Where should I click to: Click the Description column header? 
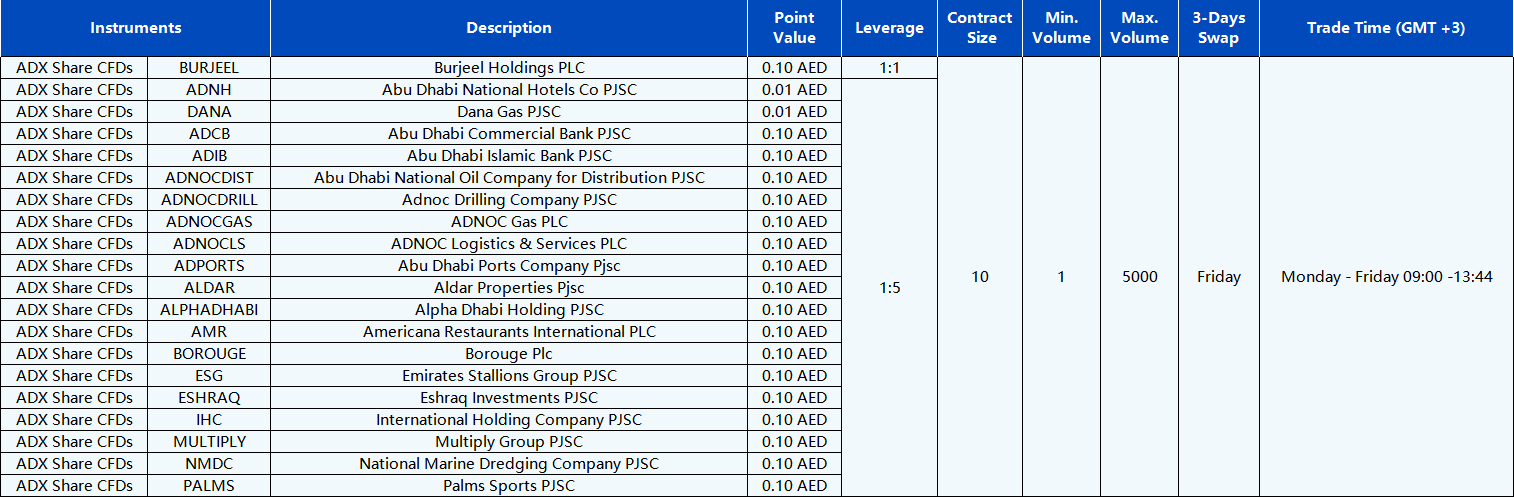(x=508, y=28)
